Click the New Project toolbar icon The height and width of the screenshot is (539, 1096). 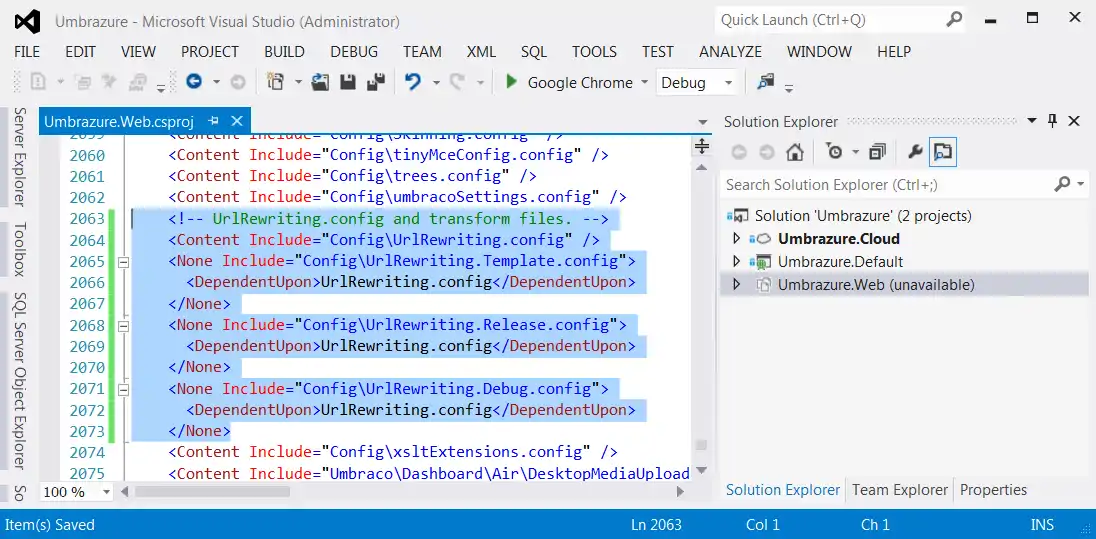(x=275, y=82)
